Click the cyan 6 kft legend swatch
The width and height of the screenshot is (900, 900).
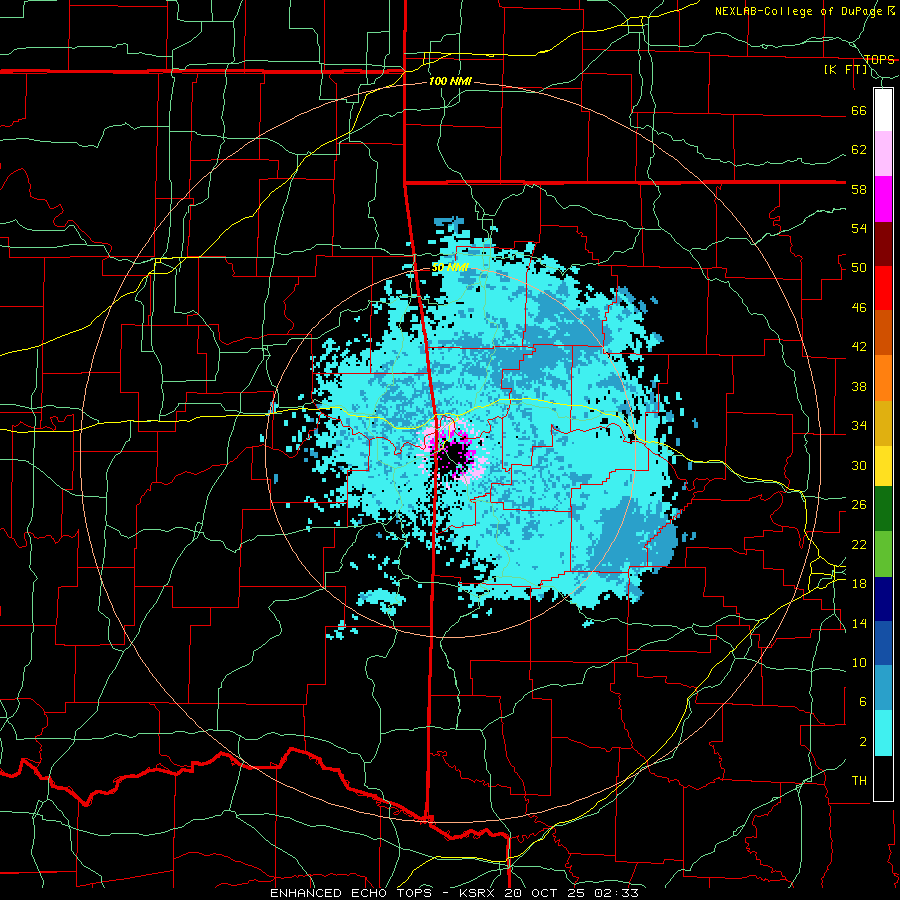pyautogui.click(x=883, y=733)
